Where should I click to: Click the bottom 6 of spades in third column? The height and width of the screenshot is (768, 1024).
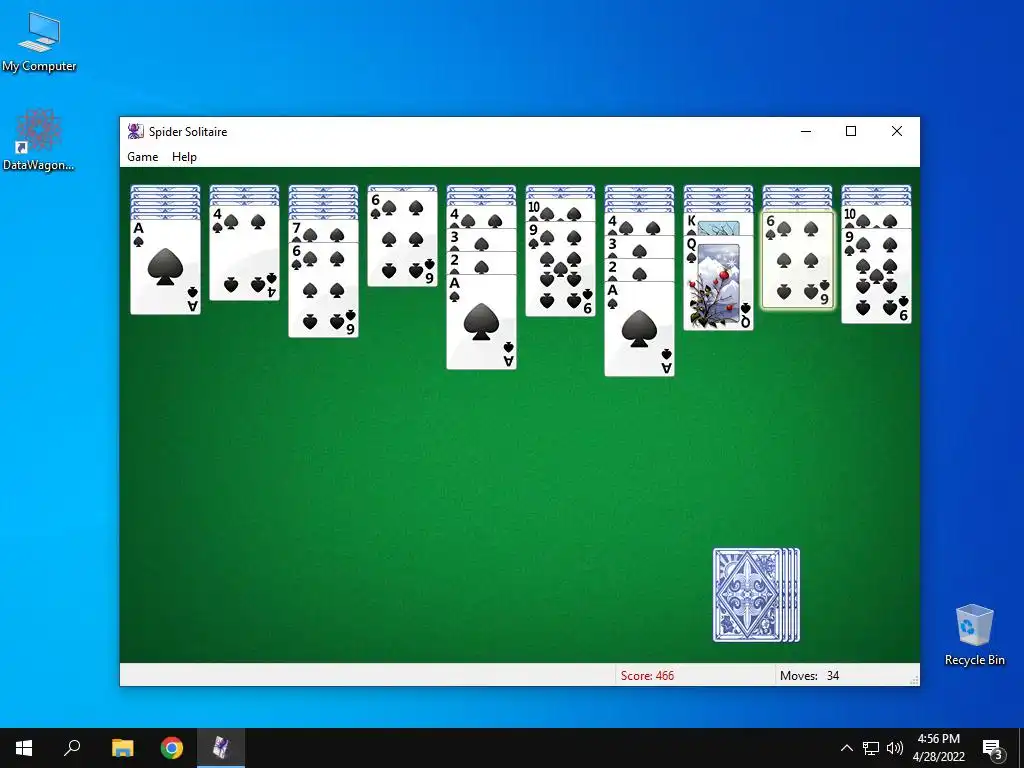click(x=323, y=289)
